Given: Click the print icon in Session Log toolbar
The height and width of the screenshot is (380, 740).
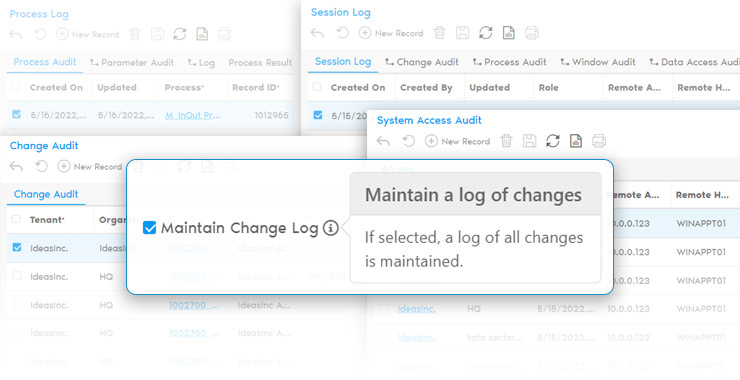Looking at the screenshot, I should point(532,33).
